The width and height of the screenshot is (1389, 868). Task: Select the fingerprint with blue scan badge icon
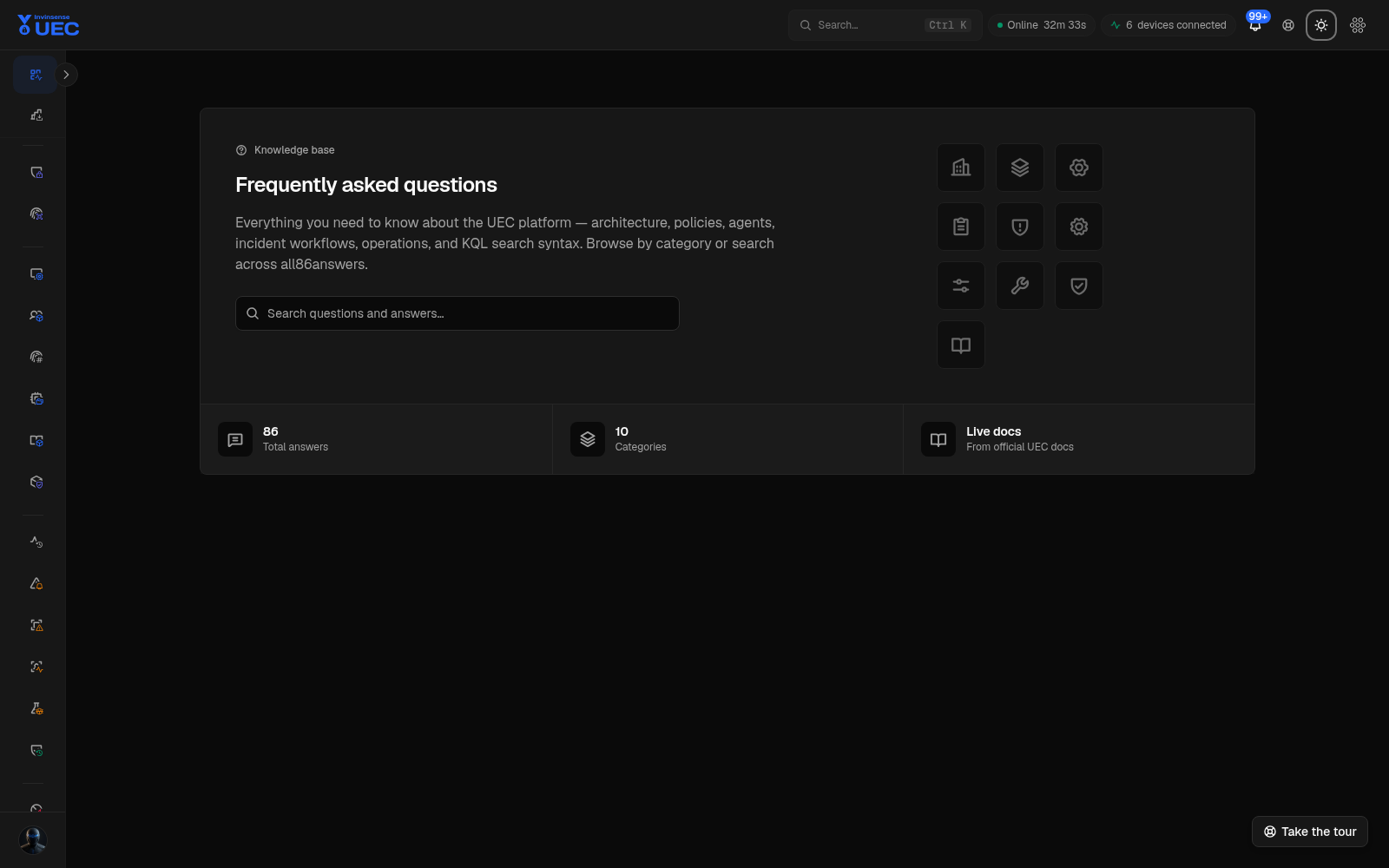[36, 214]
